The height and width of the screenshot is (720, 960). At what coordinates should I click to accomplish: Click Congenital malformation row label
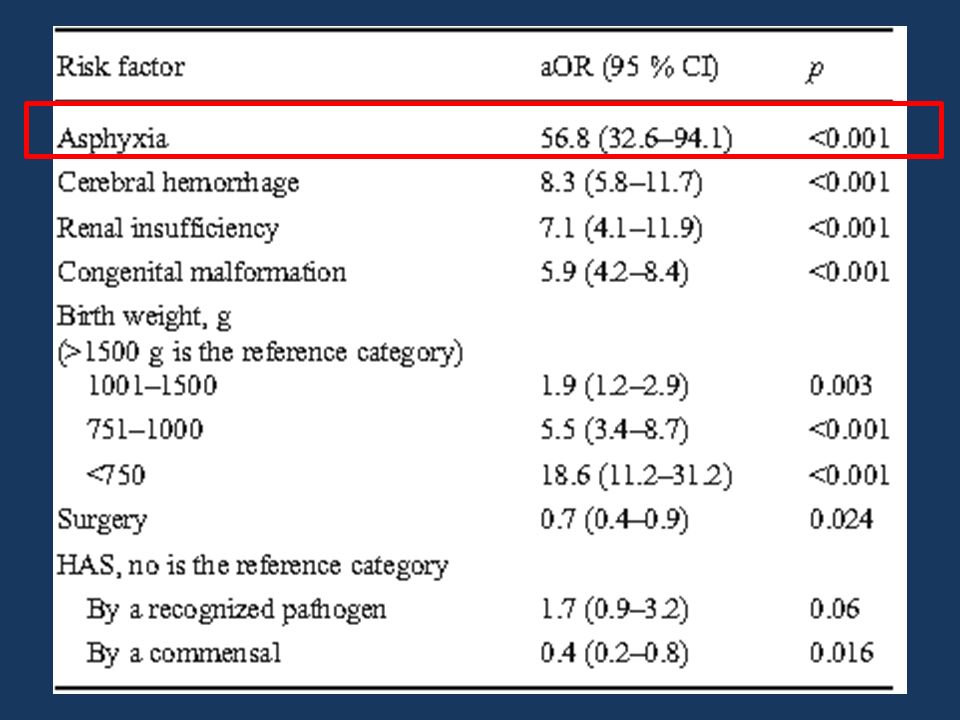201,272
